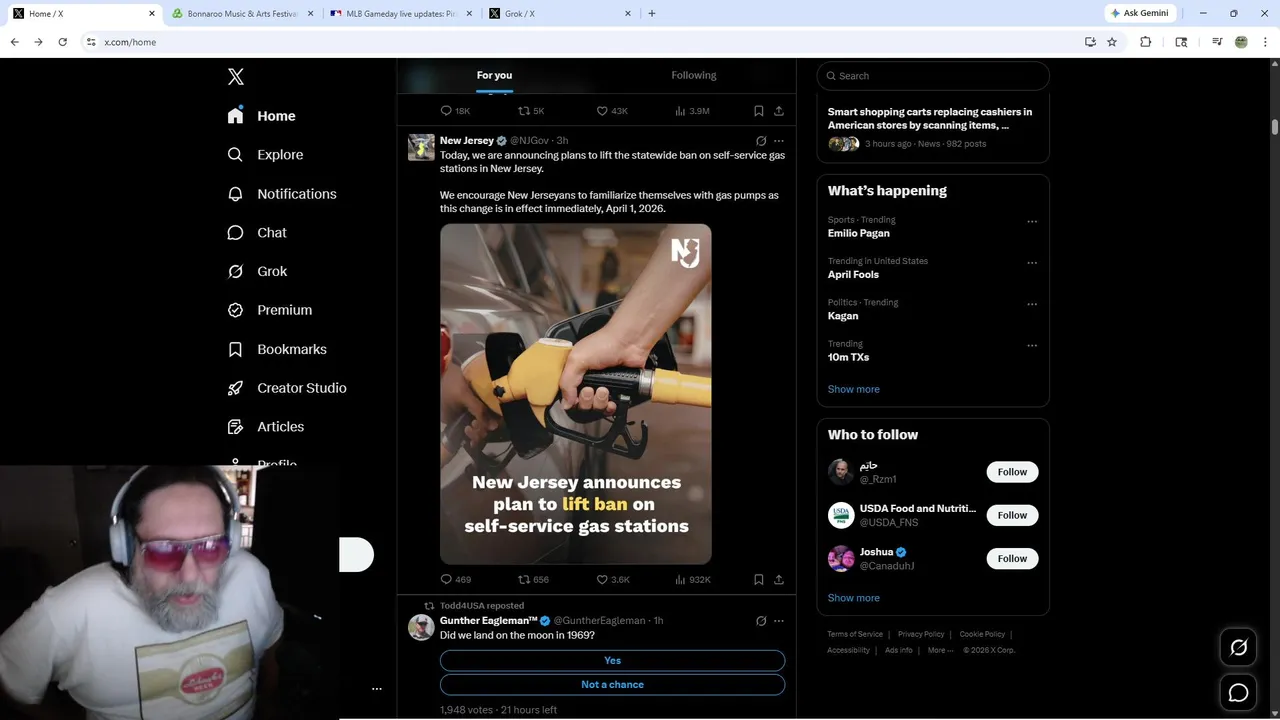Open more options on New Jersey post

[779, 141]
